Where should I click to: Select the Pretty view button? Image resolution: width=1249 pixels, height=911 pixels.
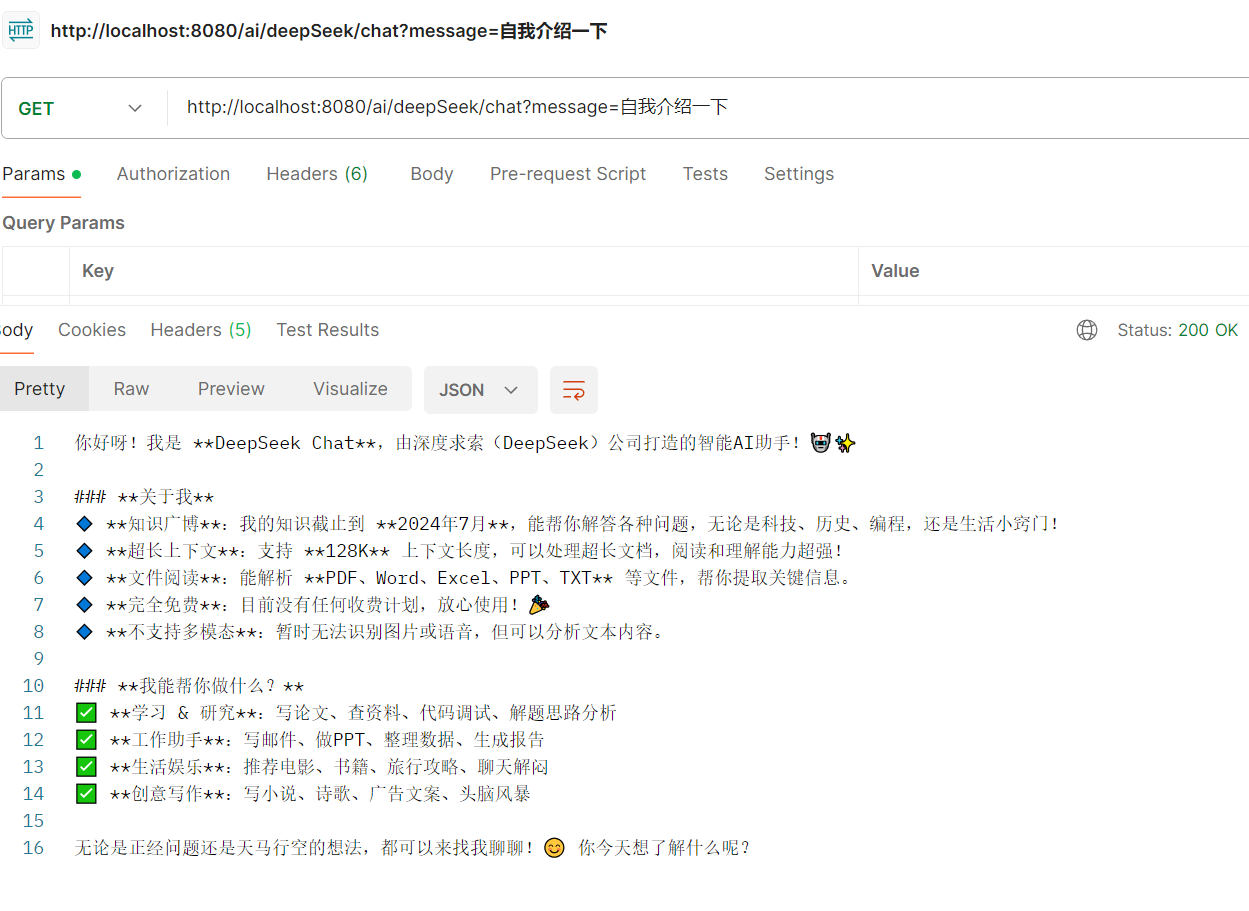tap(44, 389)
